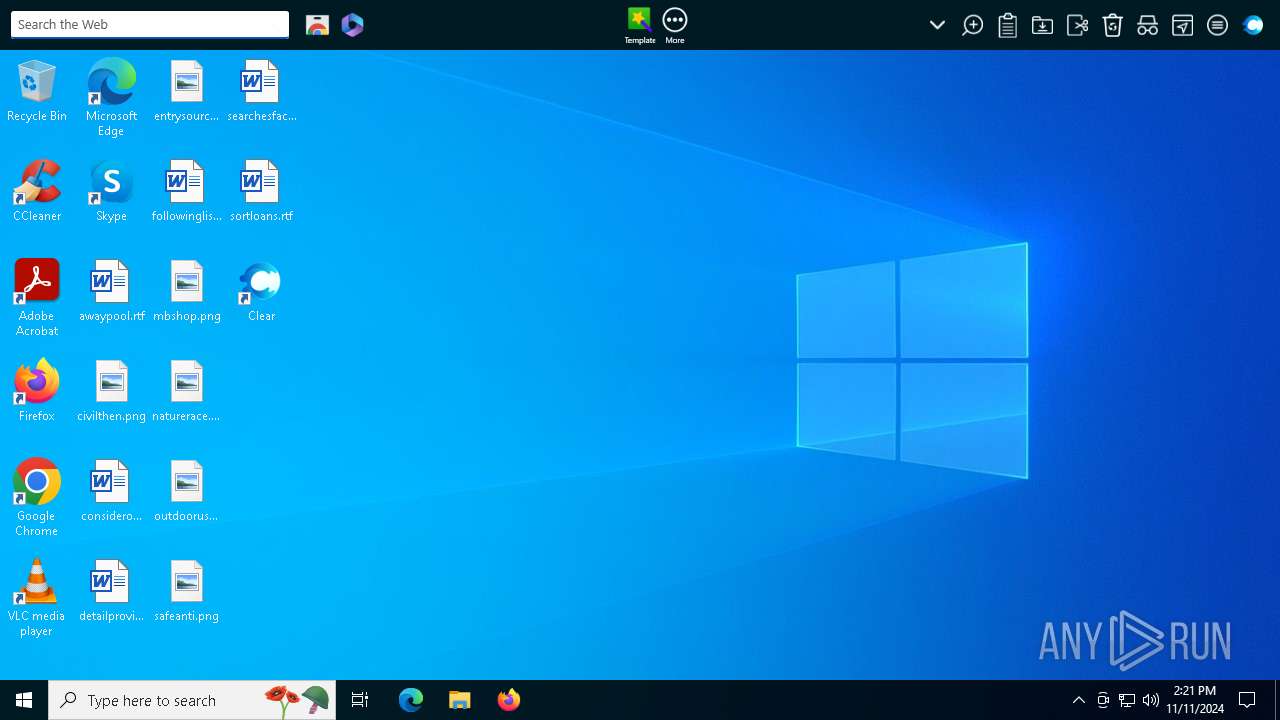Select the entrysourc... image file on the desktop
Image resolution: width=1280 pixels, height=720 pixels.
(186, 90)
